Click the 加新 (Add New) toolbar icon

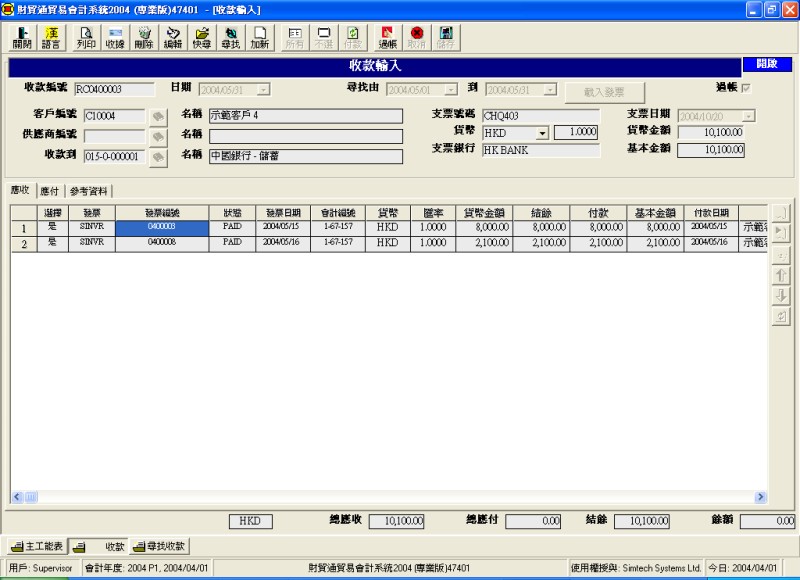[260, 37]
